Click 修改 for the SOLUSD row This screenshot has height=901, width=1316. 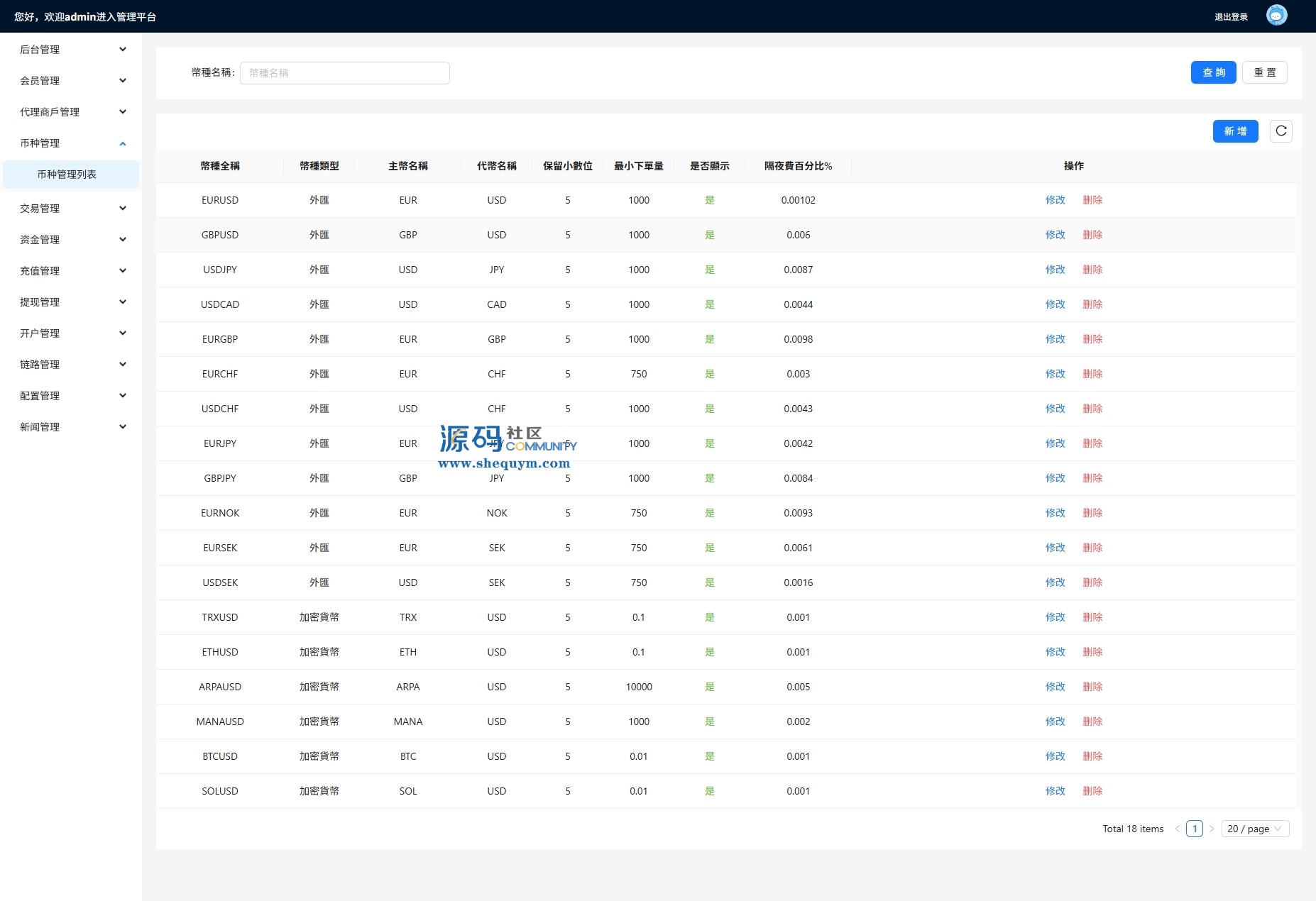click(1055, 791)
